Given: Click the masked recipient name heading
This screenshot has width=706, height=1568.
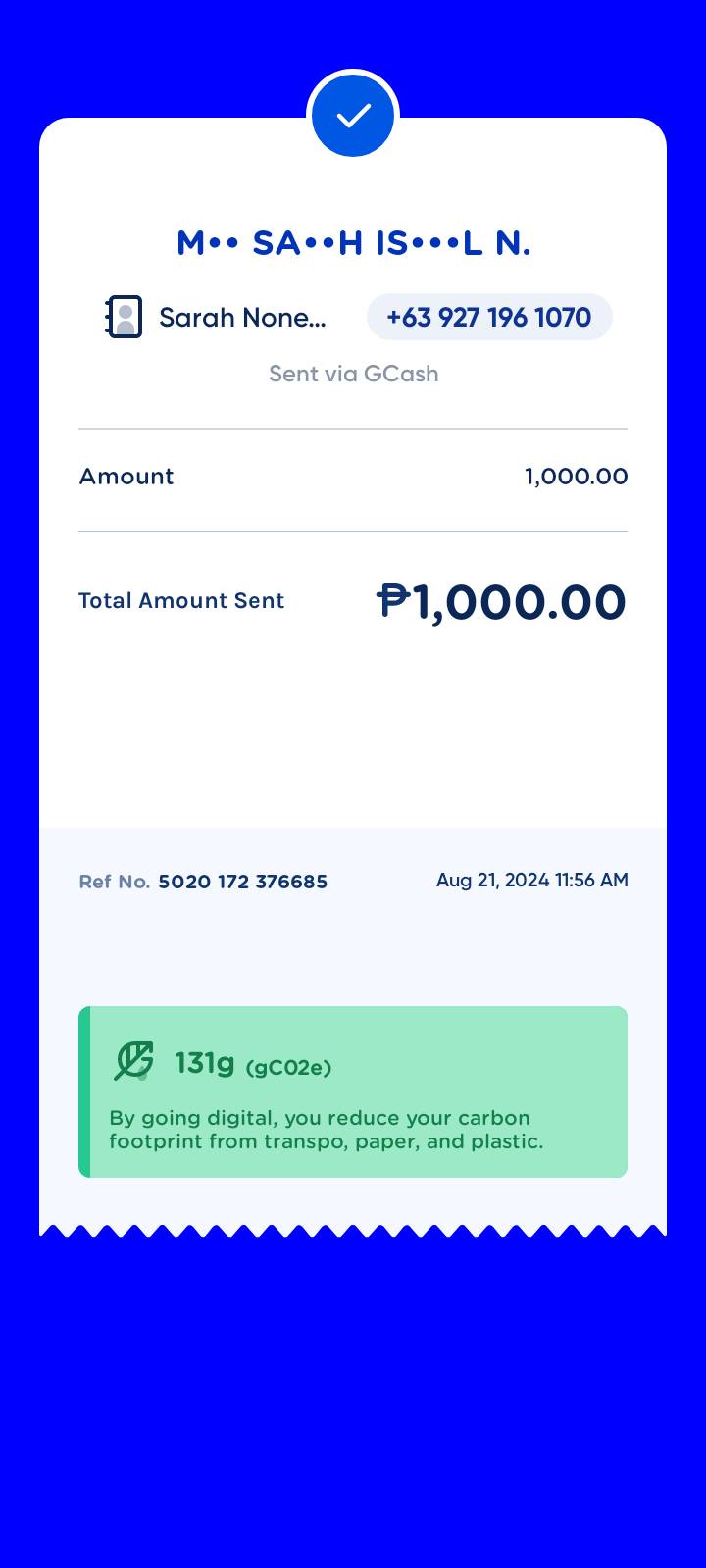Looking at the screenshot, I should [x=353, y=243].
